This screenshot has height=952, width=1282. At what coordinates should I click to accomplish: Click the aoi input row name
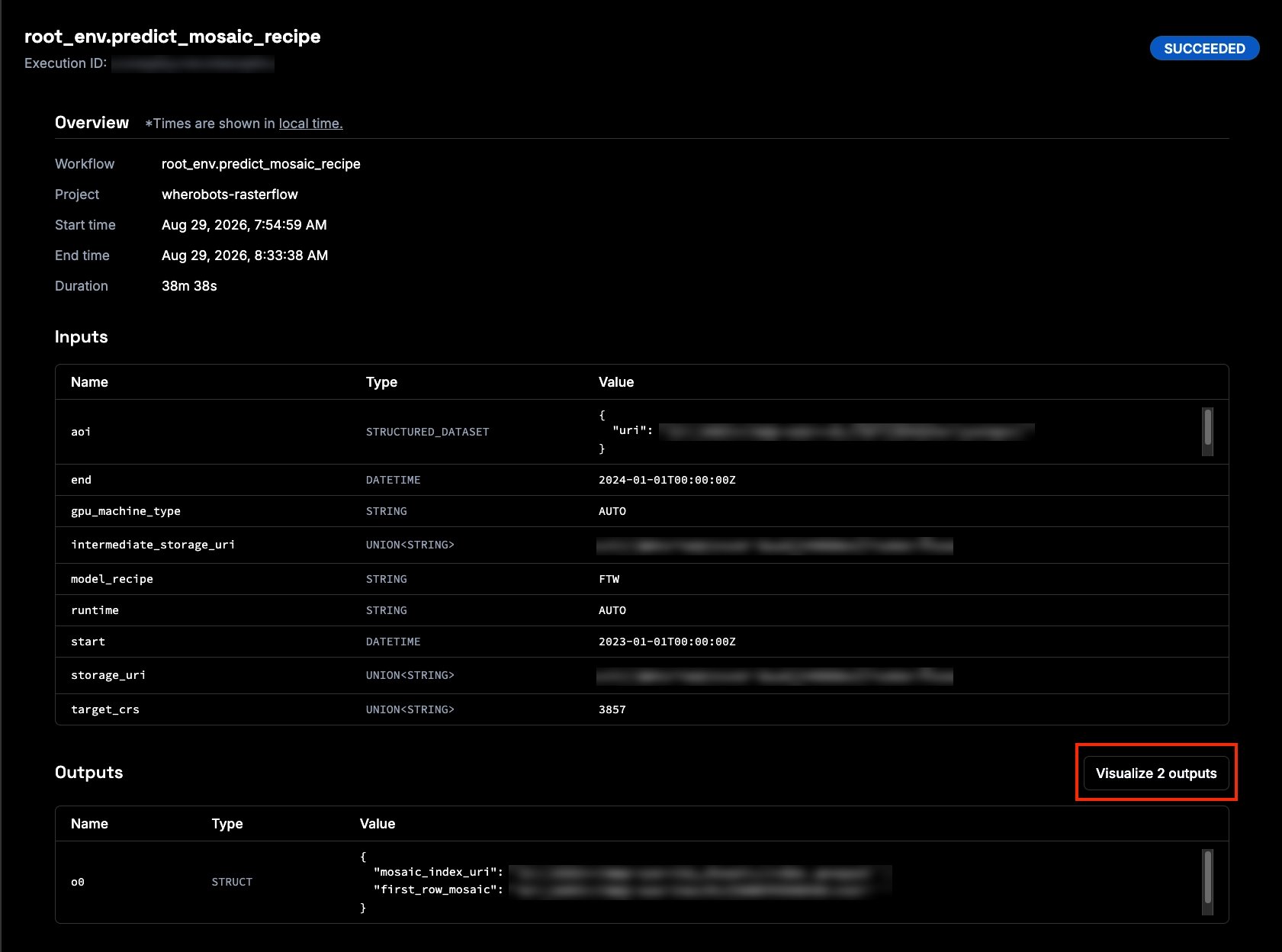pyautogui.click(x=81, y=432)
